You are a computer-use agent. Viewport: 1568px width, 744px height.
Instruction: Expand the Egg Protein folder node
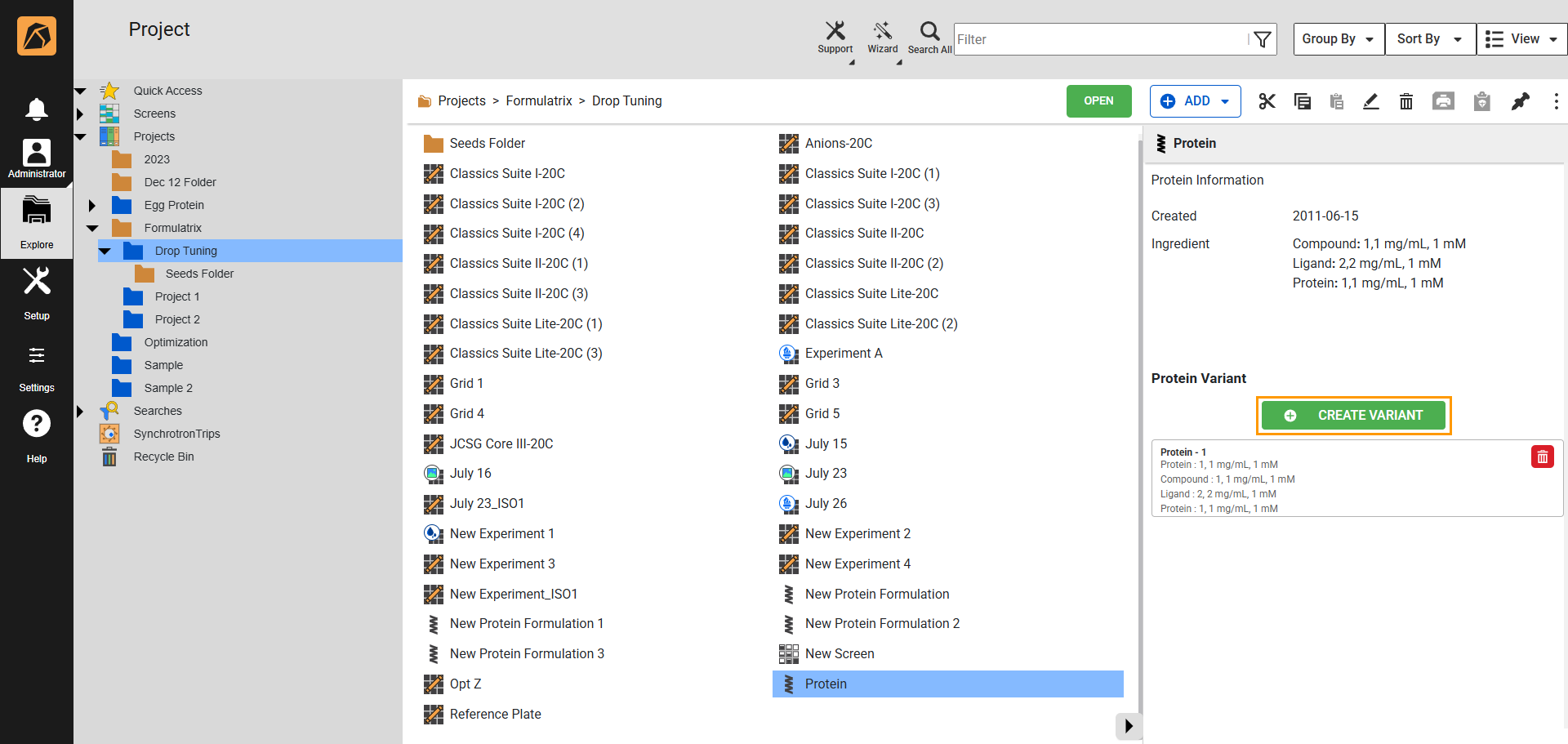tap(91, 205)
